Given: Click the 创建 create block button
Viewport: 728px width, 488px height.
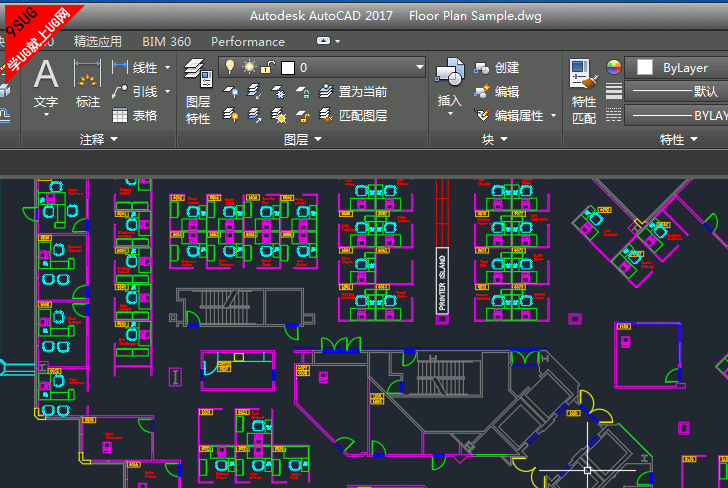Looking at the screenshot, I should pos(496,68).
